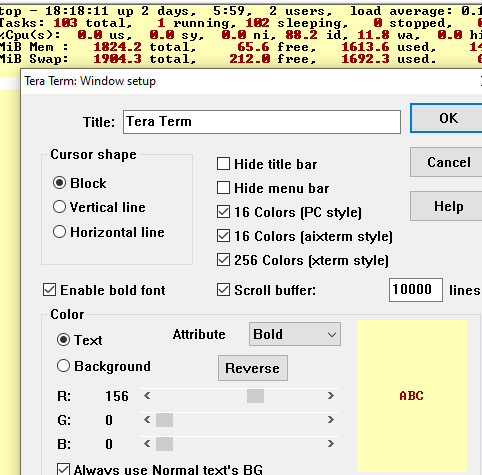Click the '65.6' free memory value
This screenshot has width=482, height=475.
click(x=253, y=47)
